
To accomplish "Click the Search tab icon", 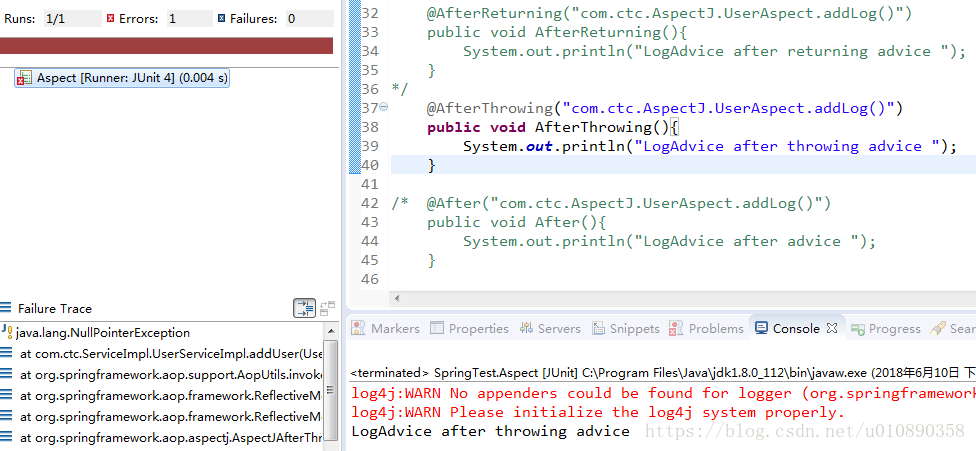I will [937, 328].
